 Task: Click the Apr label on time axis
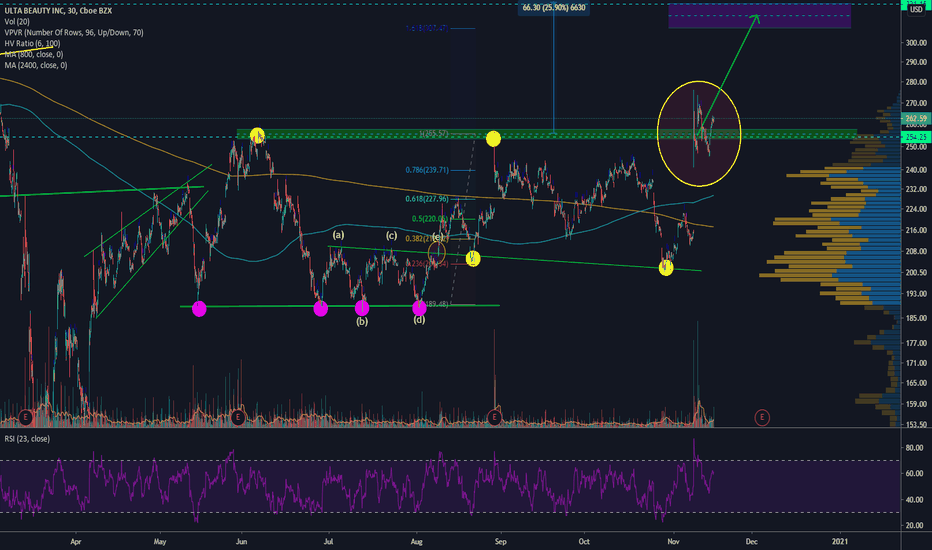click(x=75, y=542)
